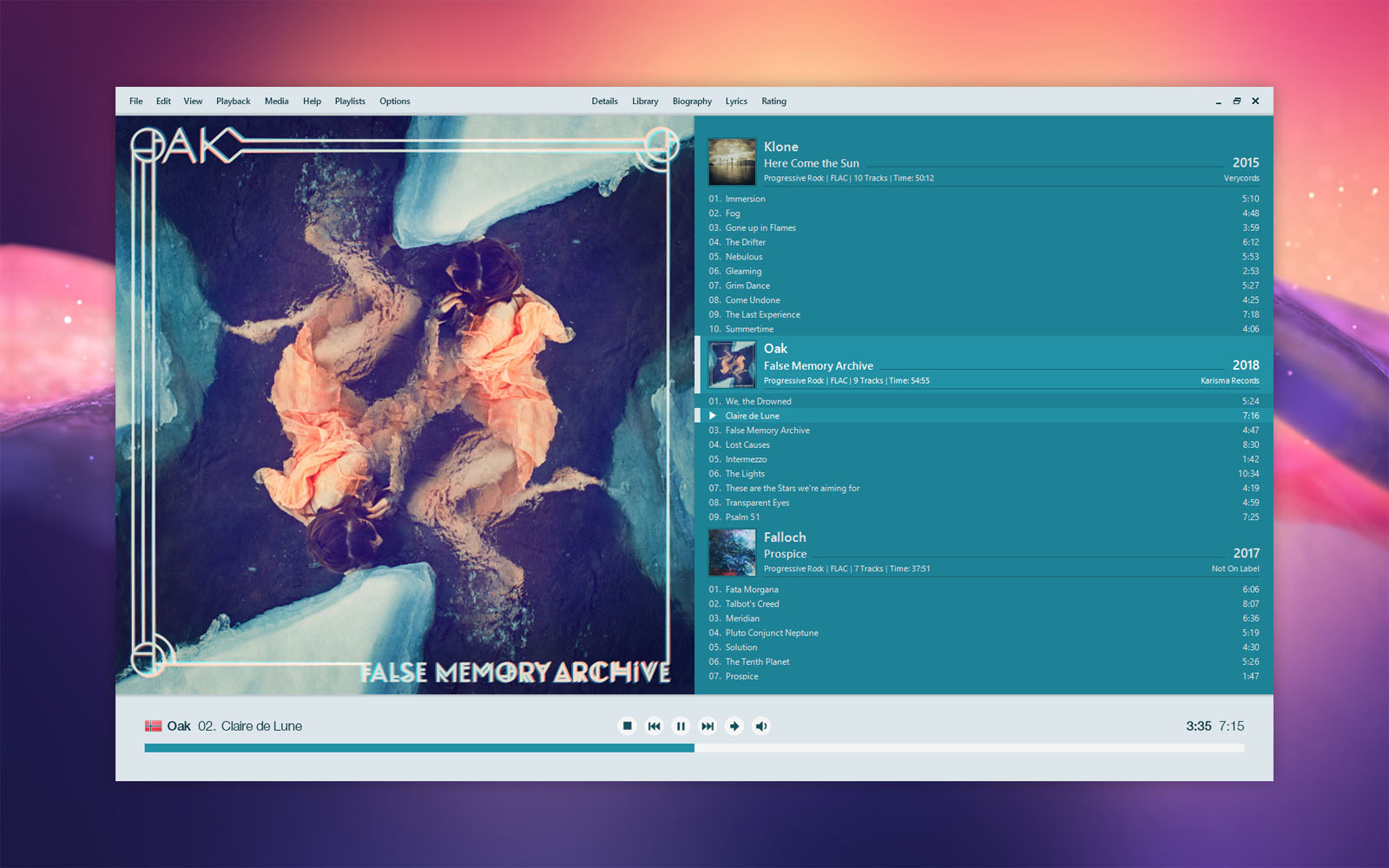This screenshot has height=868, width=1389.
Task: Select the track Prospice
Action: pyautogui.click(x=984, y=676)
